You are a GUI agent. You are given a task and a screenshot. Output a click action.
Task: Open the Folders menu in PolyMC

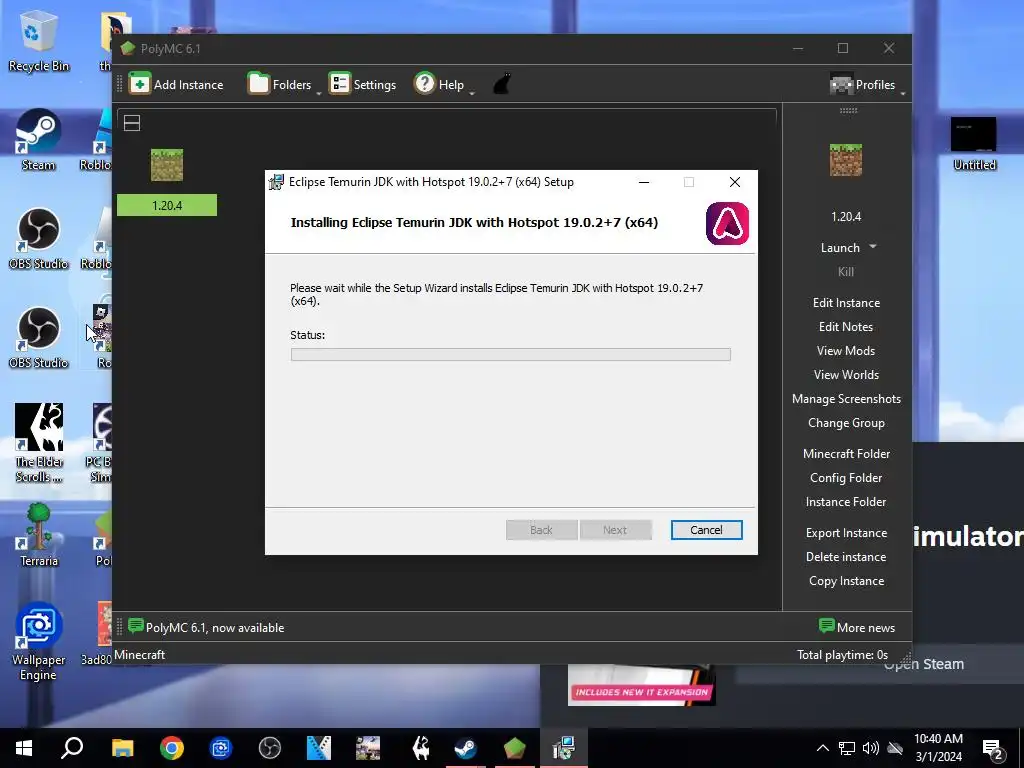click(281, 84)
